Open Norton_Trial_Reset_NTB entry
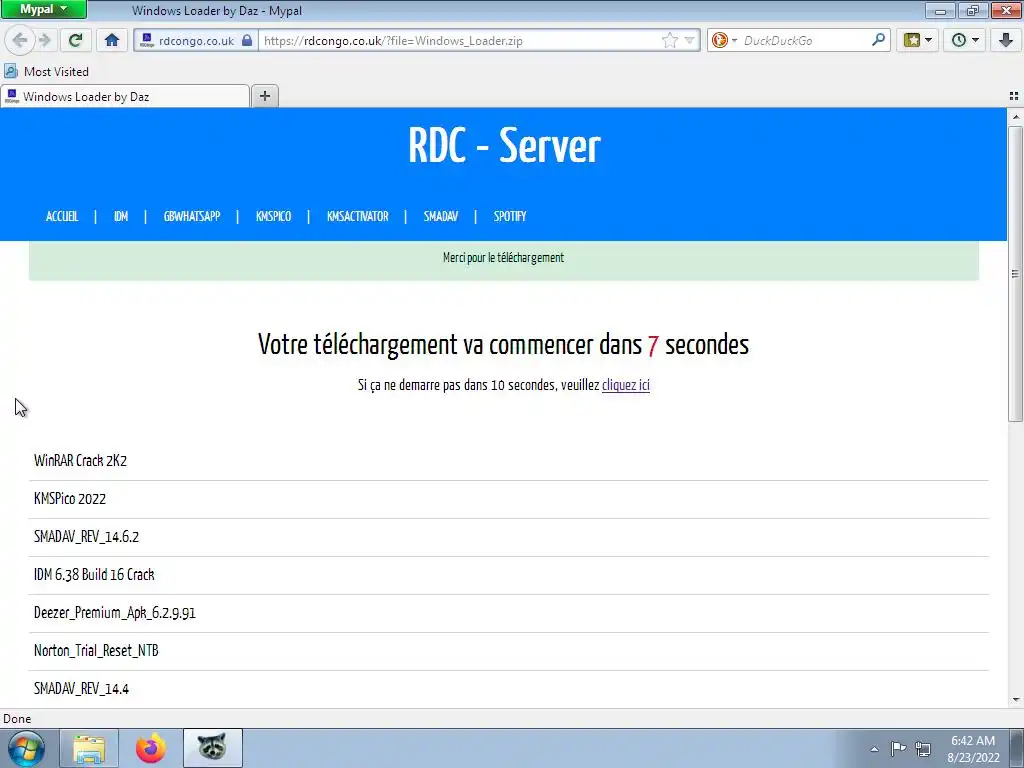 pyautogui.click(x=96, y=650)
